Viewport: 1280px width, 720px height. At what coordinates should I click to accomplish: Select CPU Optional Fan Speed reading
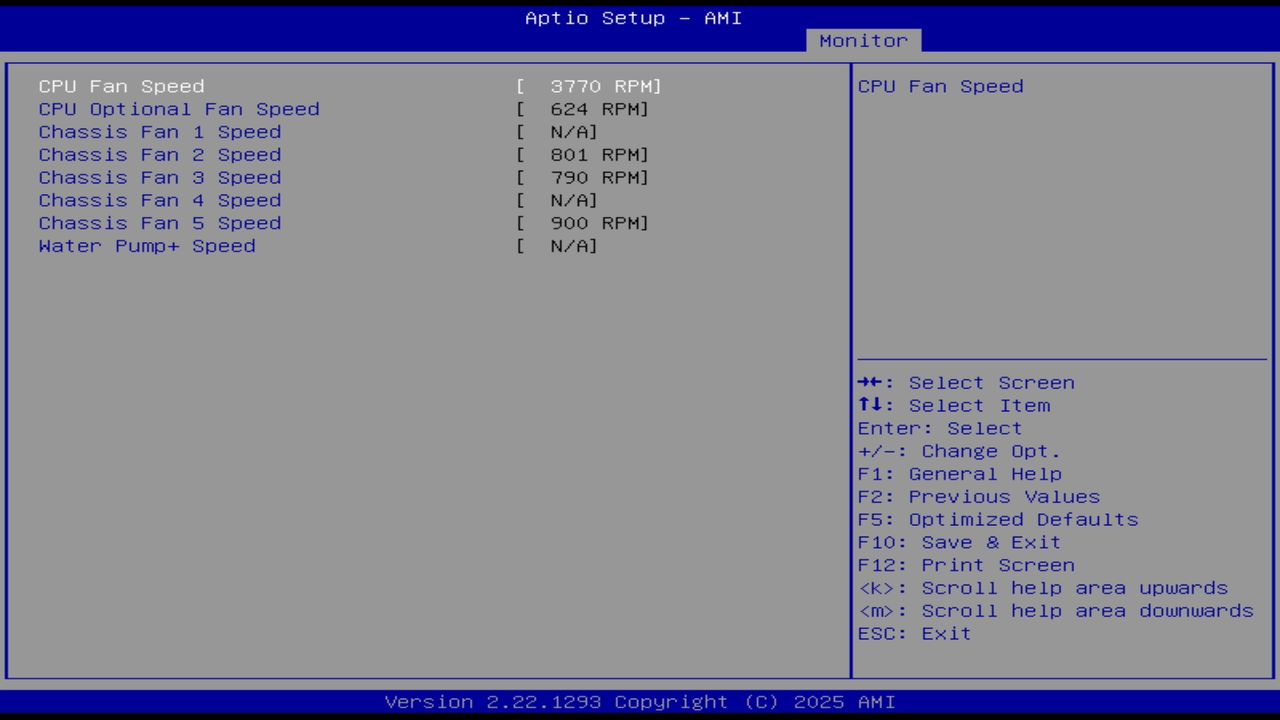pyautogui.click(x=179, y=109)
